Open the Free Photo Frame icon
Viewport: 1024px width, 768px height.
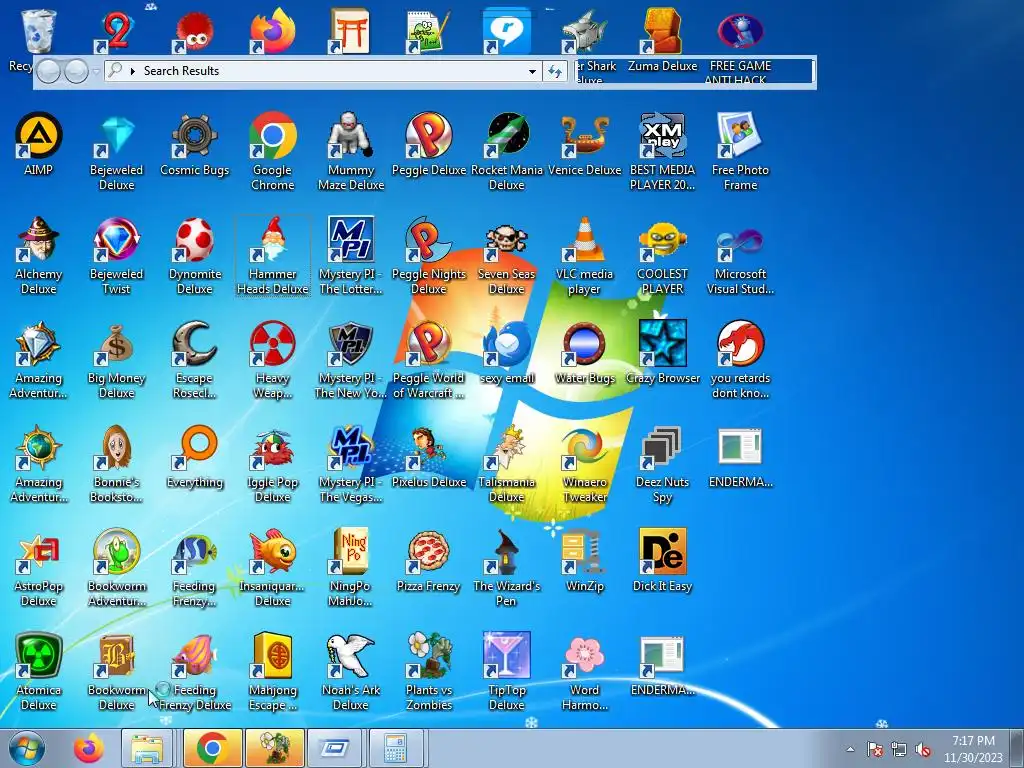coord(740,152)
